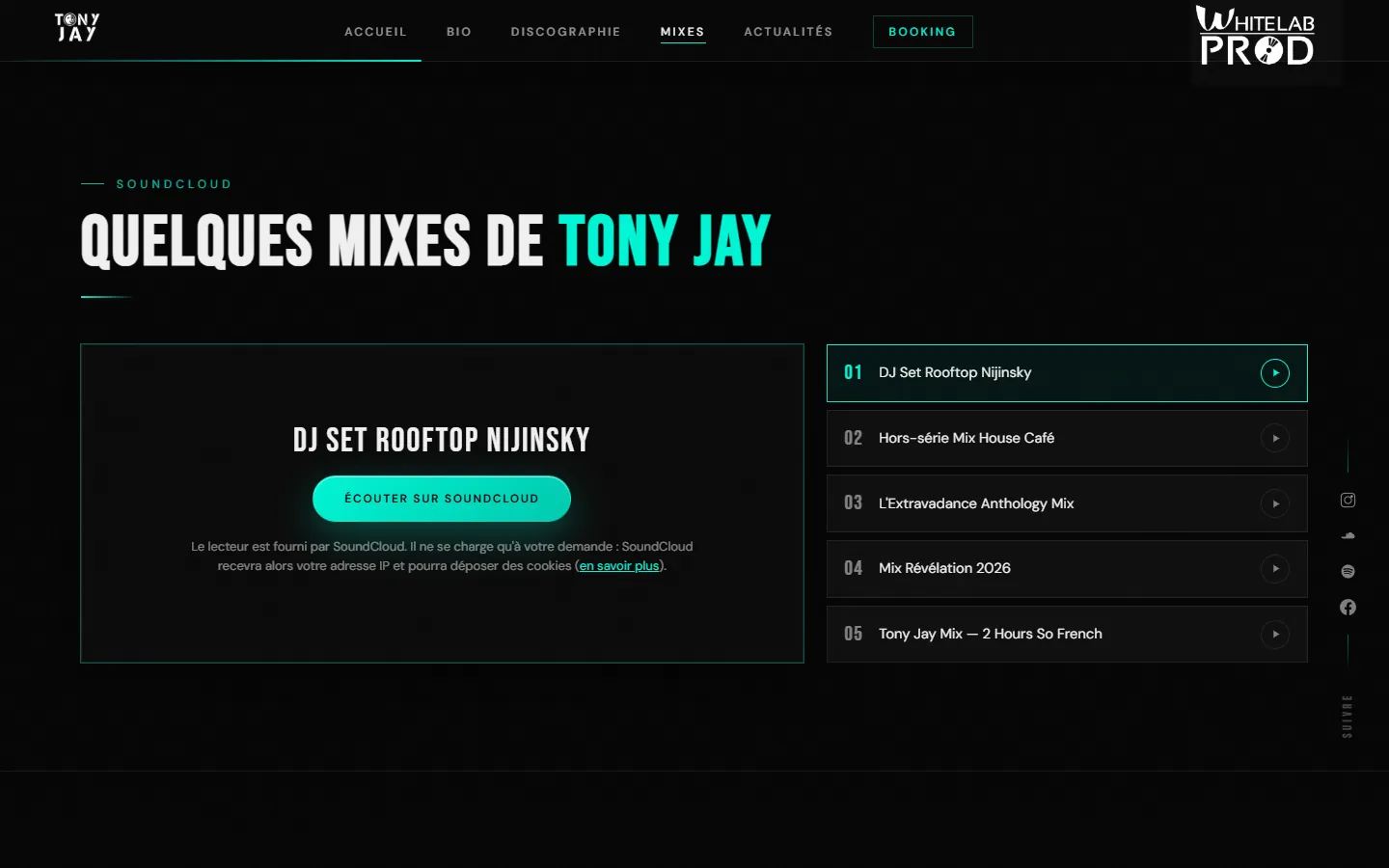Play Mix Révélation 2026
1389x868 pixels.
tap(1275, 569)
